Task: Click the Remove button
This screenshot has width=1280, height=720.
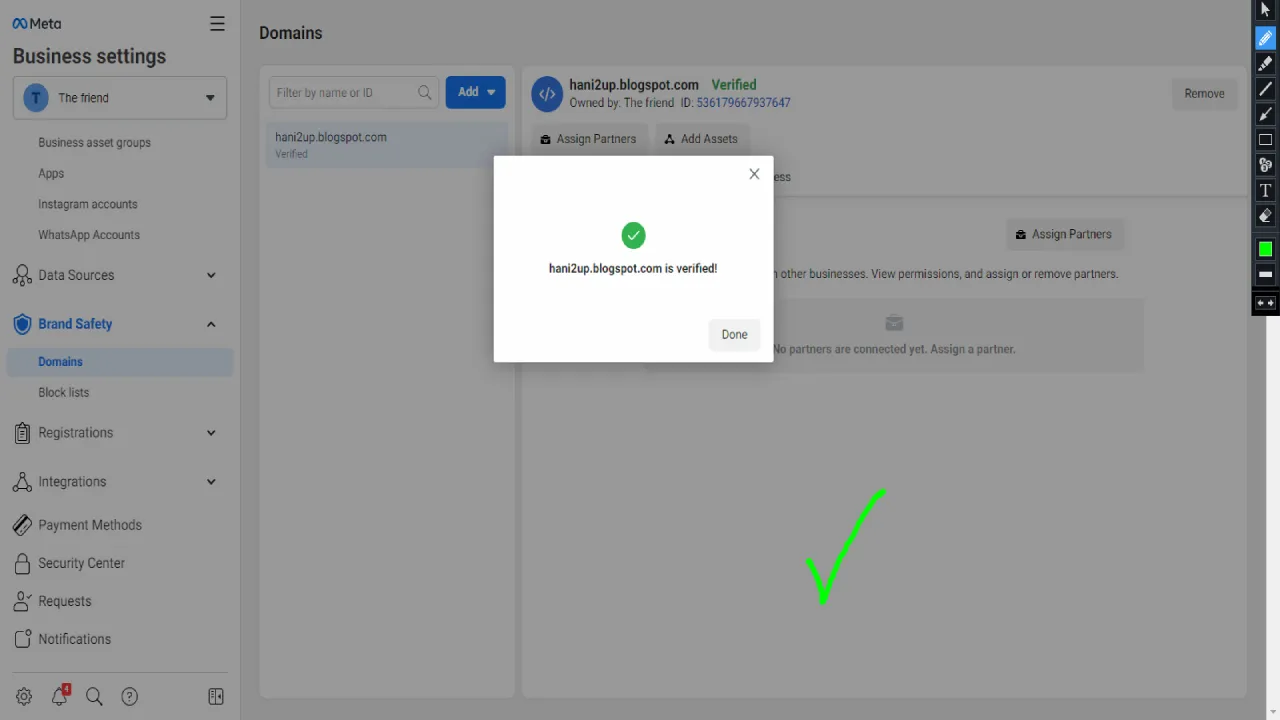Action: (1204, 94)
